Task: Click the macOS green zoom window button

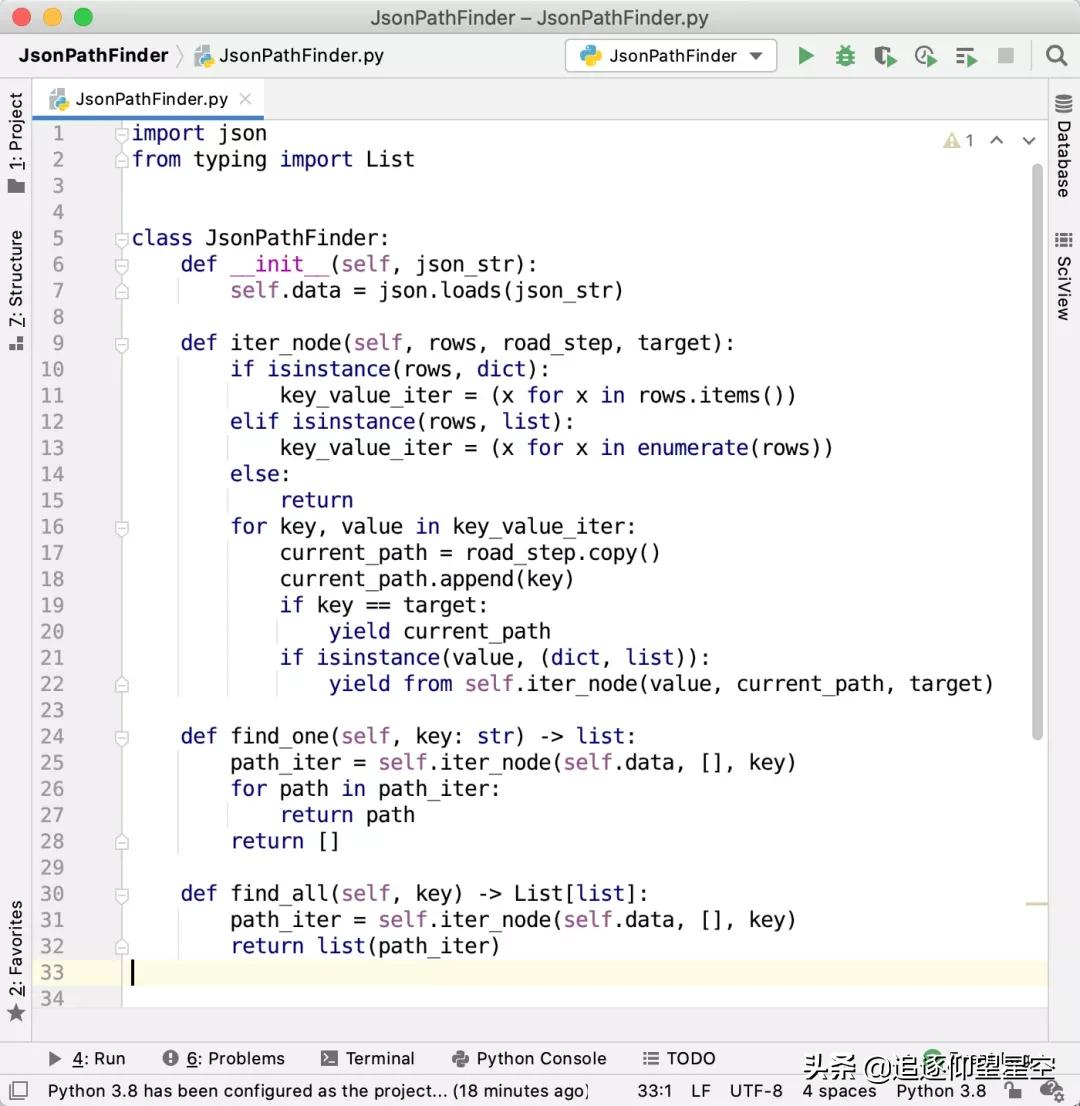Action: (83, 17)
